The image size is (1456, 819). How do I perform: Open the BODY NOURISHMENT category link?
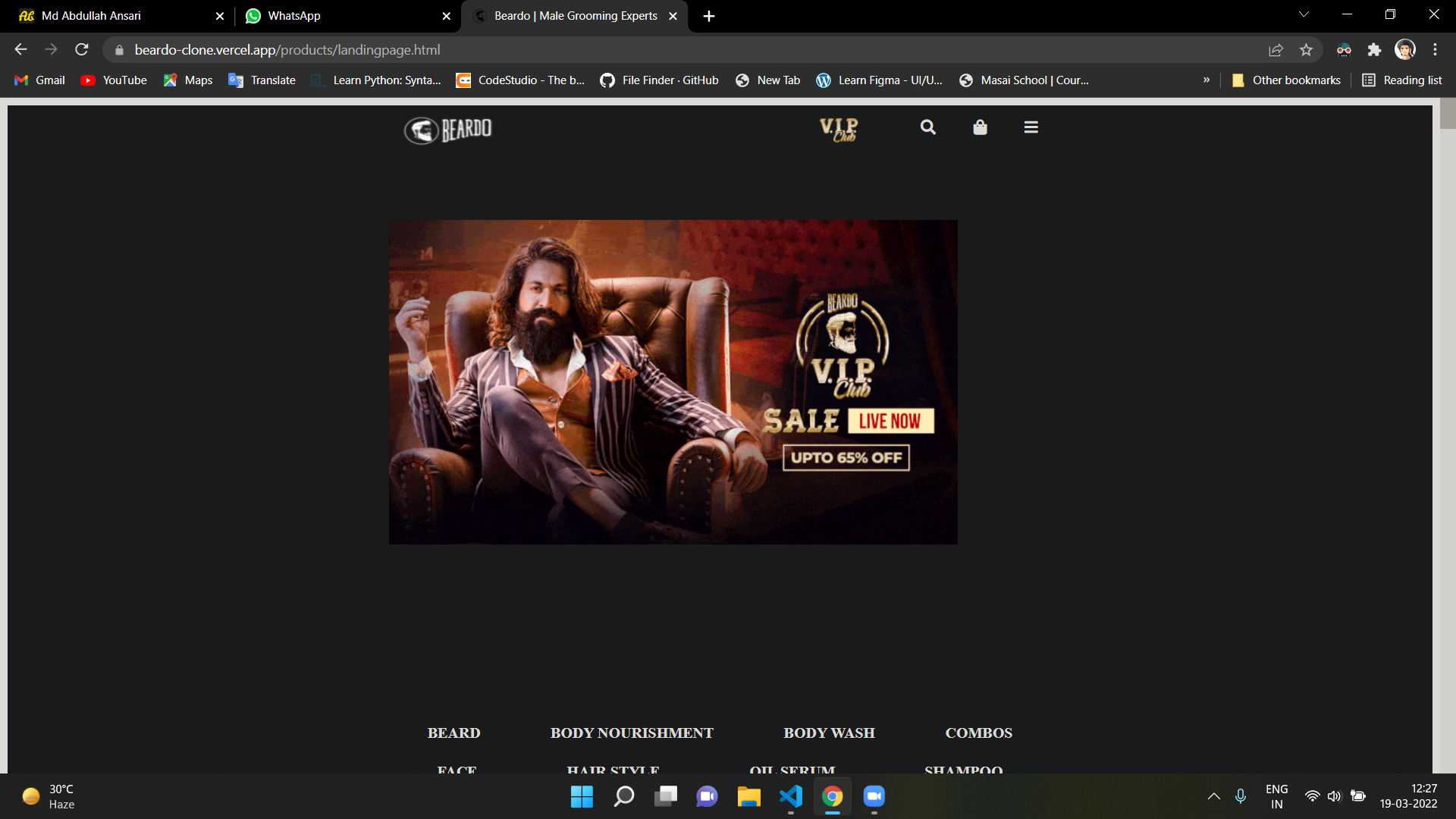(x=632, y=733)
